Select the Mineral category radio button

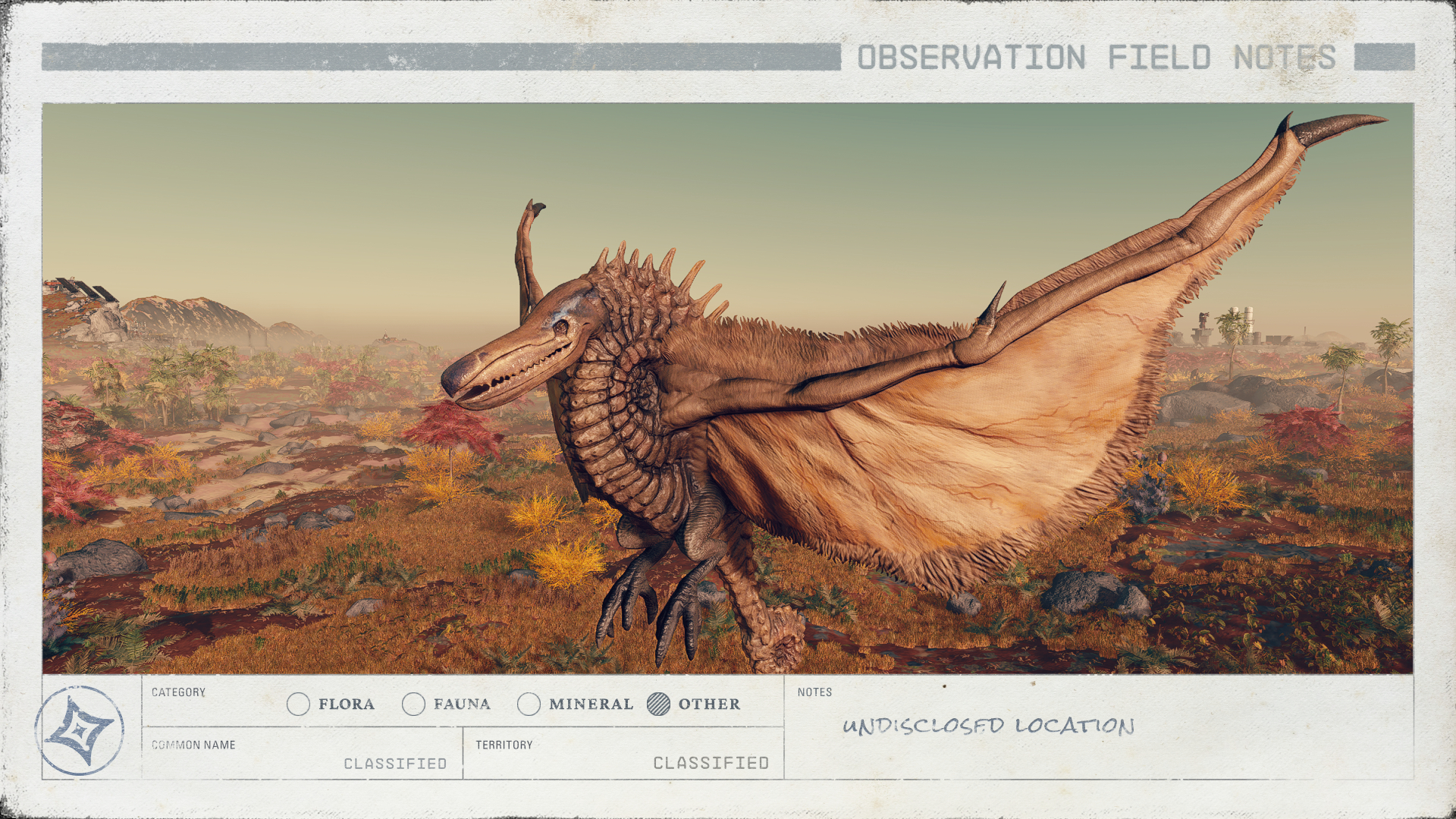point(529,704)
